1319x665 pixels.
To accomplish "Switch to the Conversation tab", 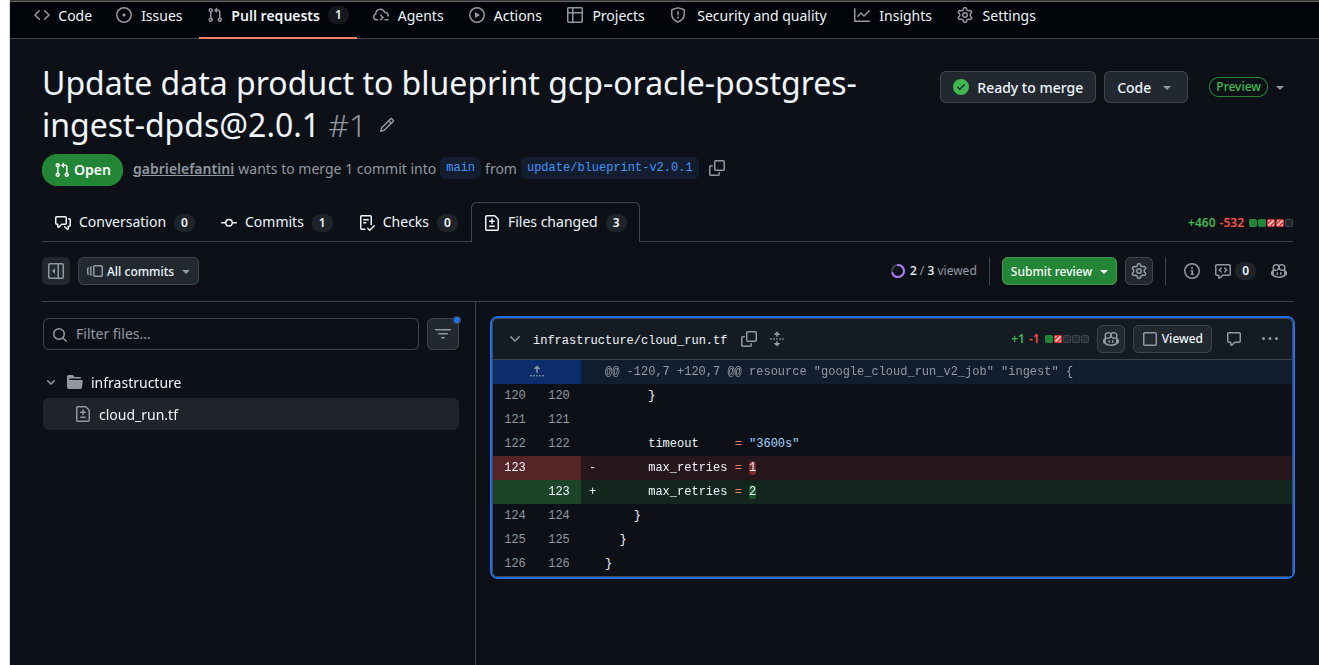I will coord(124,222).
